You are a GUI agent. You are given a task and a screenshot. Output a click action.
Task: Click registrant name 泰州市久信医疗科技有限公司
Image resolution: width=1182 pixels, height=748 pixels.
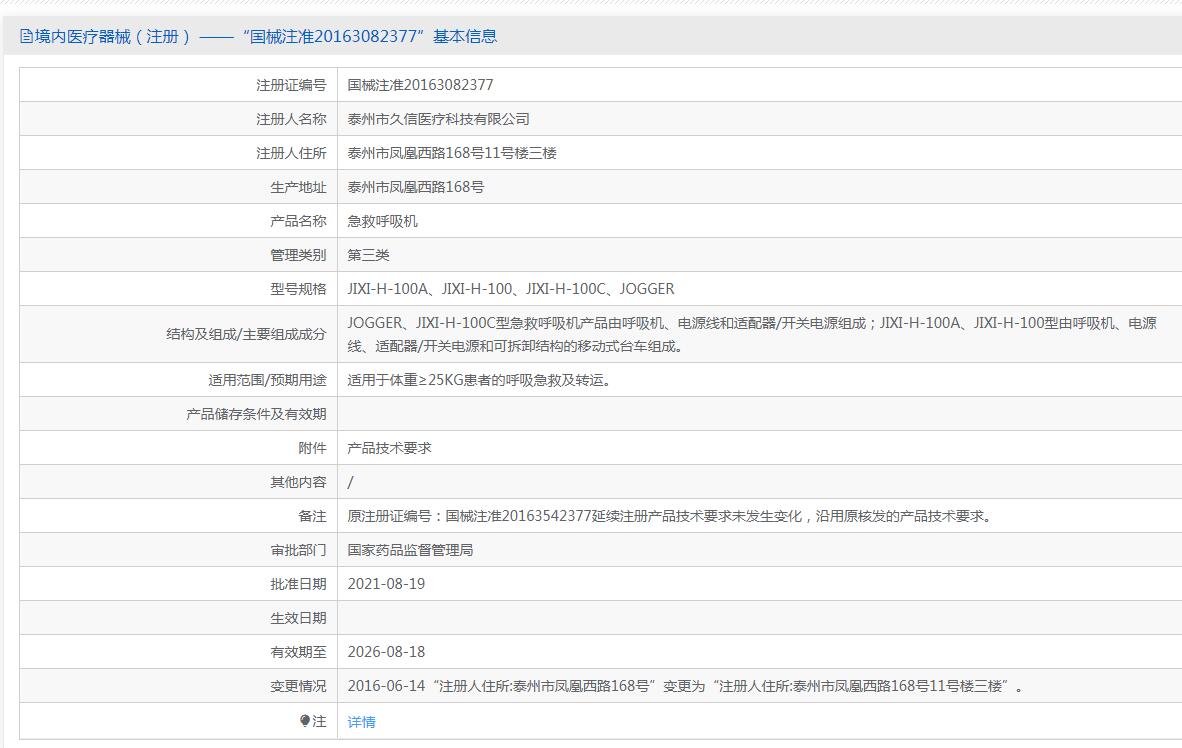click(438, 119)
